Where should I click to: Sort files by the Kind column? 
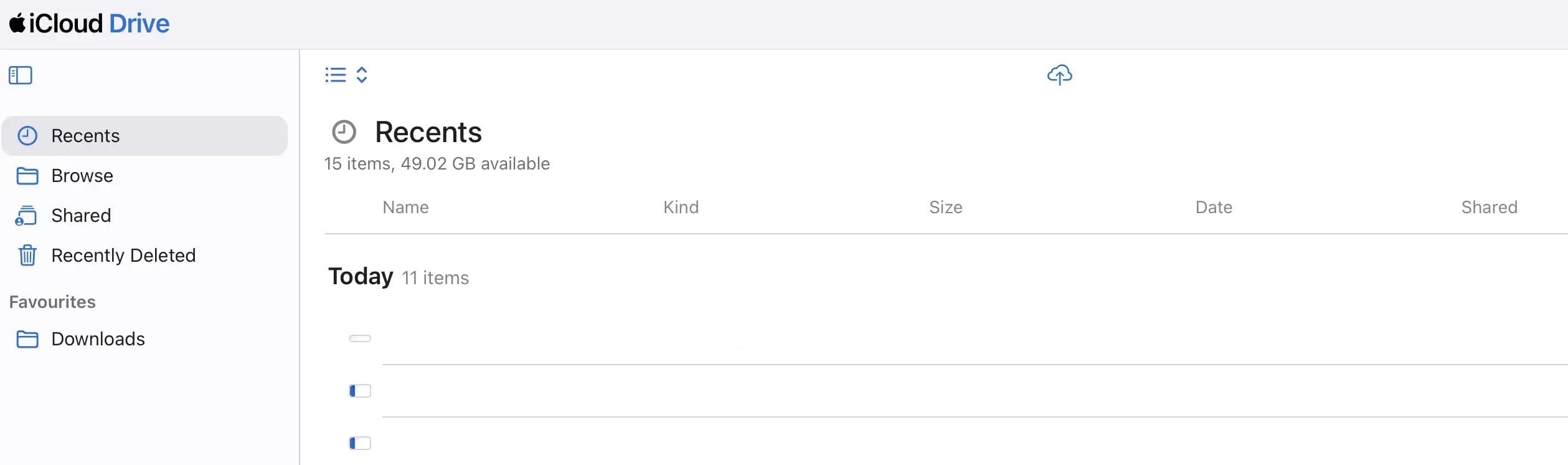click(x=680, y=207)
